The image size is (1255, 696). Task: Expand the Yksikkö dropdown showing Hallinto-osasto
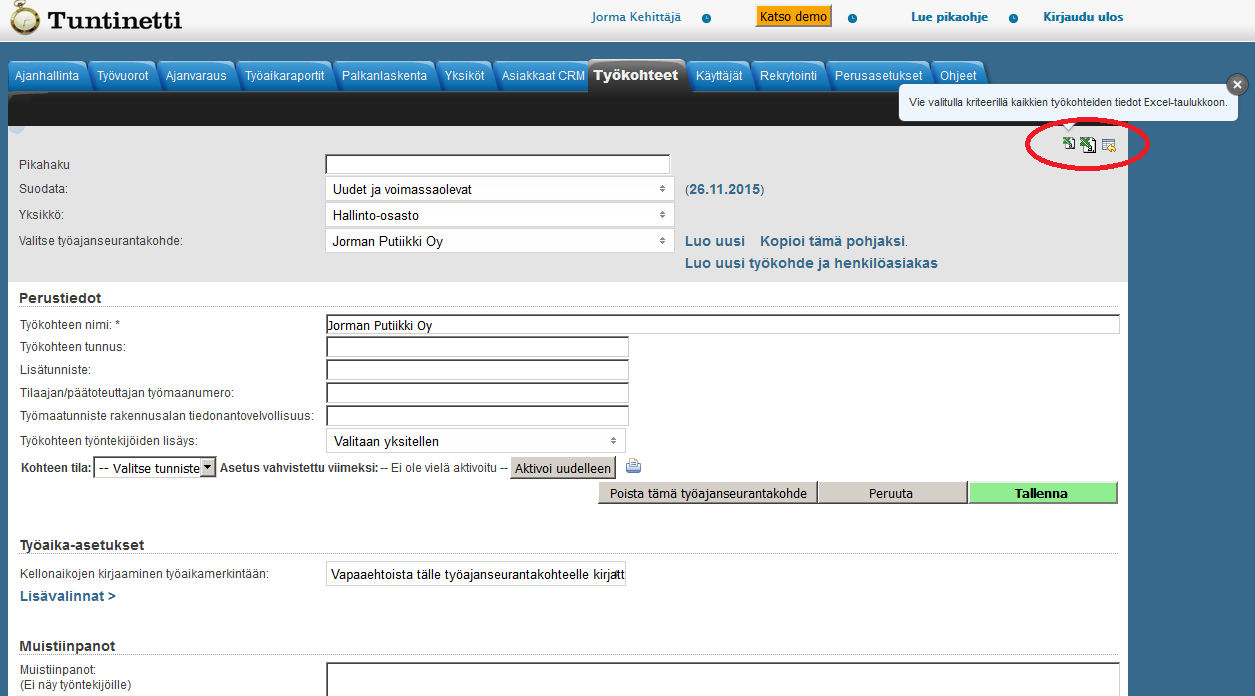[x=499, y=215]
